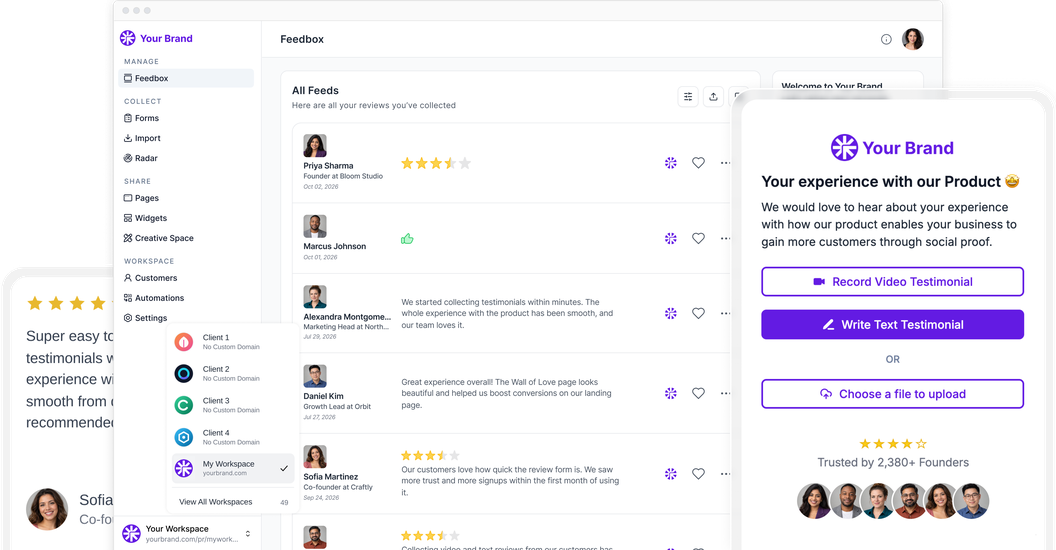Click the Your Workspace logo icon at bottom
The height and width of the screenshot is (550, 1056).
[131, 534]
